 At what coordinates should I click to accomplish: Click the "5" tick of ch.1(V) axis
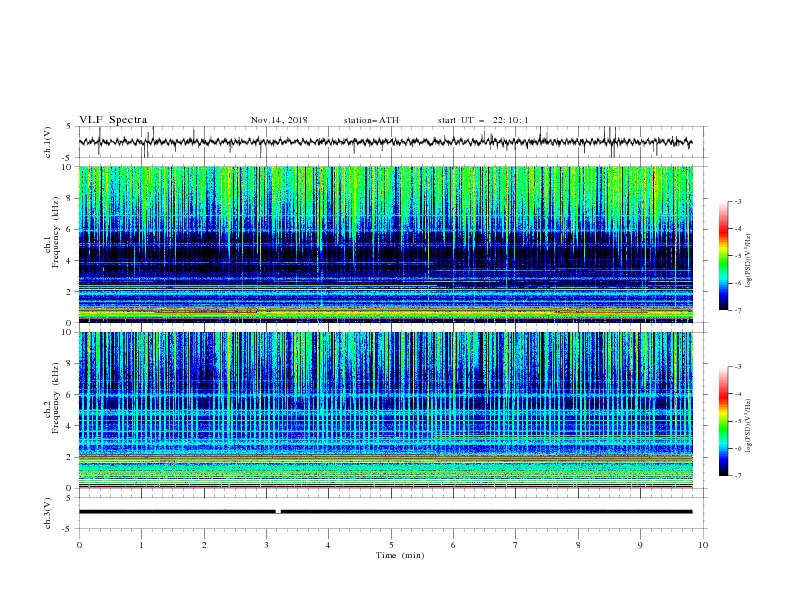pyautogui.click(x=69, y=127)
